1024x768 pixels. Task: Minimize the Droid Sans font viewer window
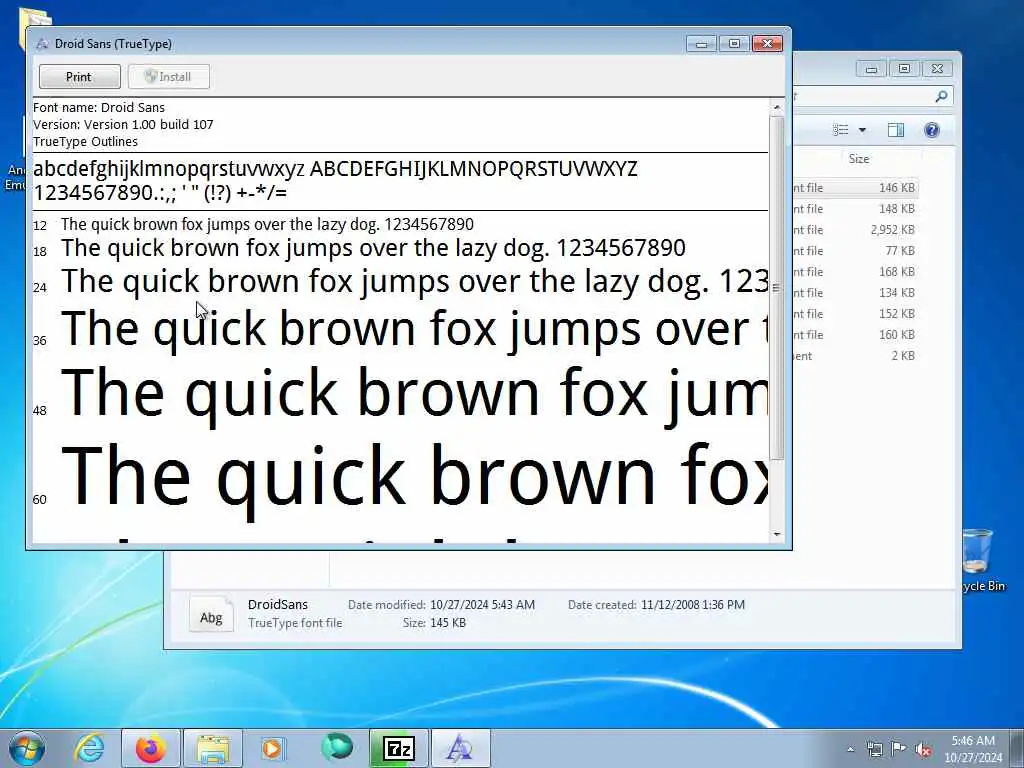click(701, 44)
